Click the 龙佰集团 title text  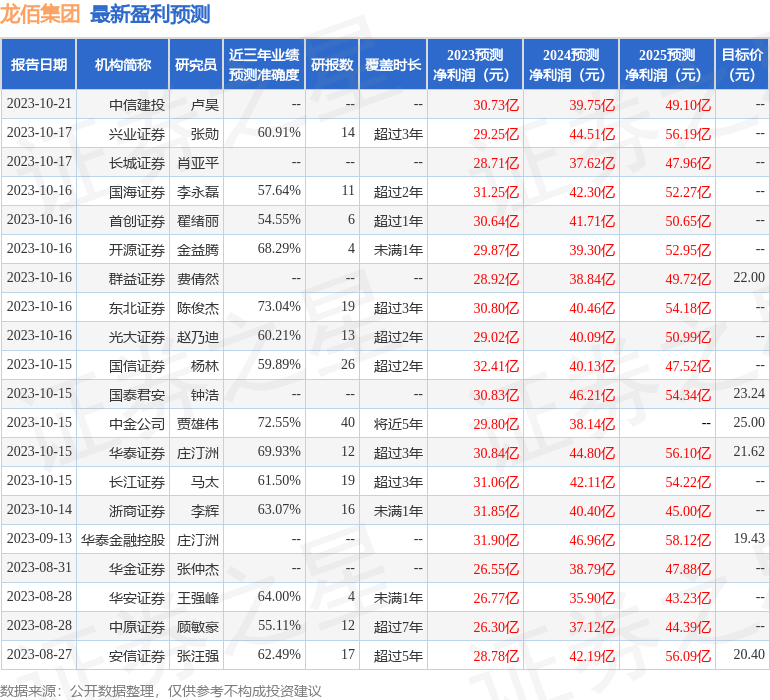[40, 14]
